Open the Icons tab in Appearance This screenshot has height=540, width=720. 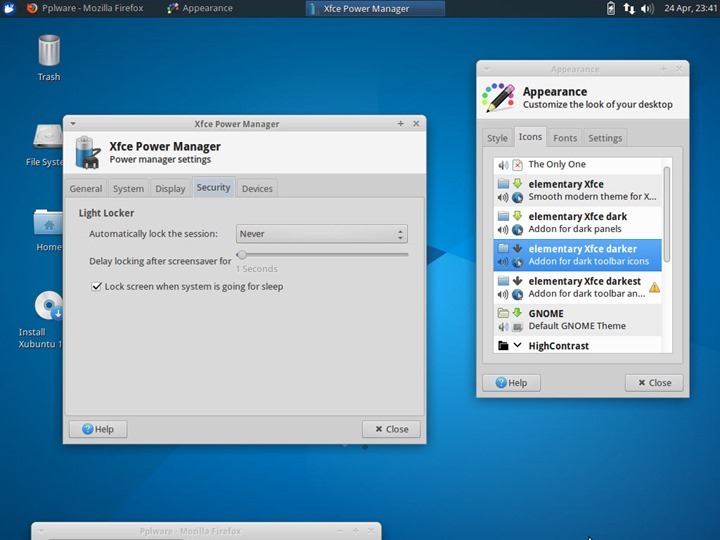click(x=530, y=137)
